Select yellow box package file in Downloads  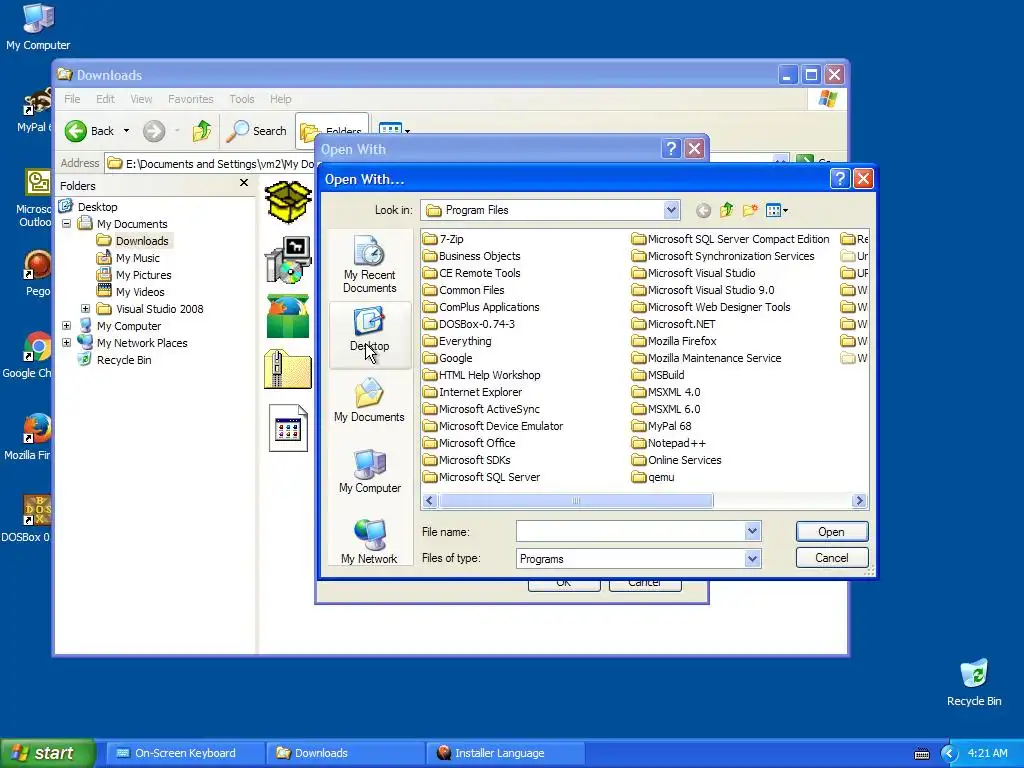point(288,200)
